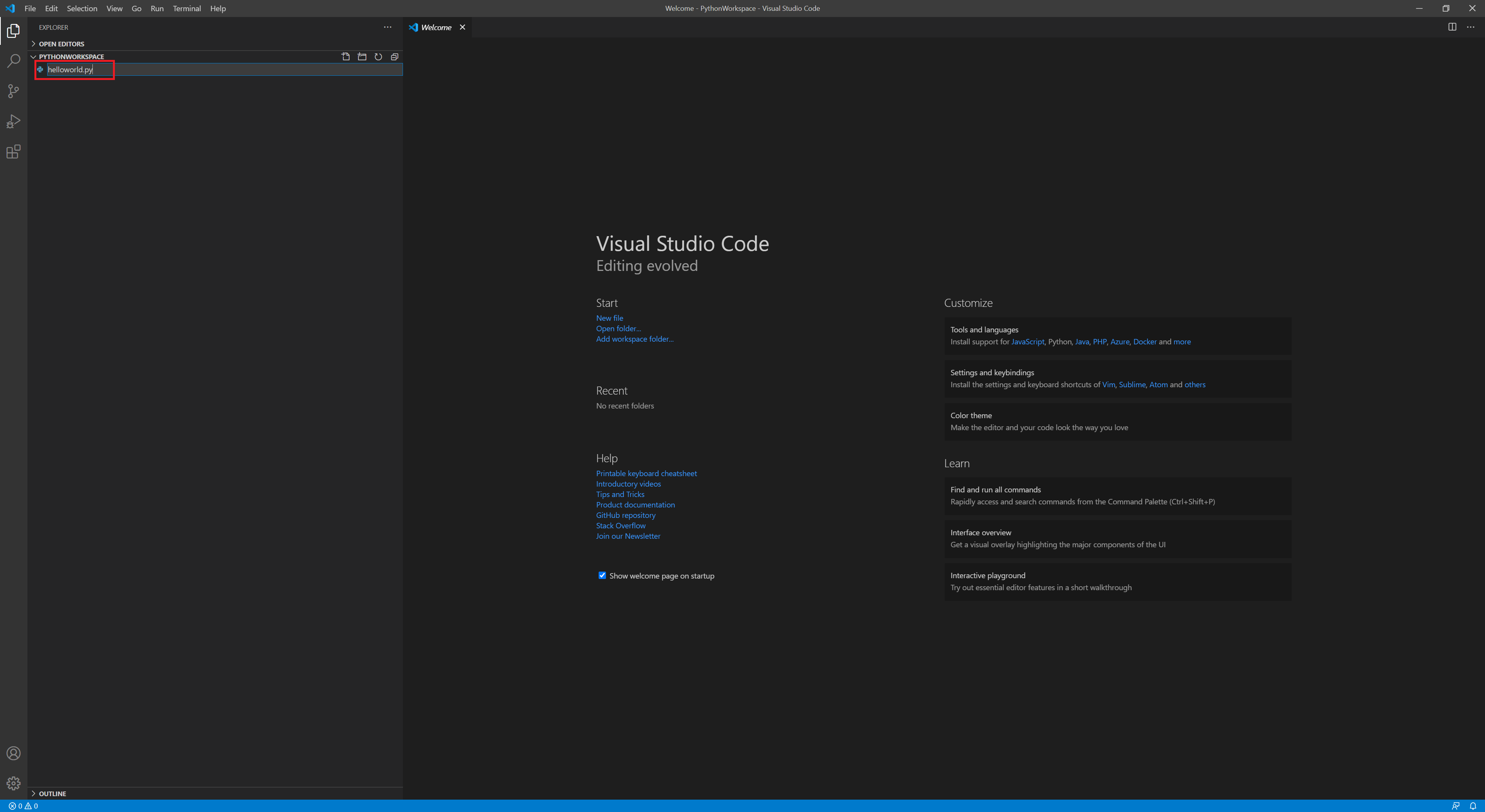Open the Selection menu

coord(82,9)
